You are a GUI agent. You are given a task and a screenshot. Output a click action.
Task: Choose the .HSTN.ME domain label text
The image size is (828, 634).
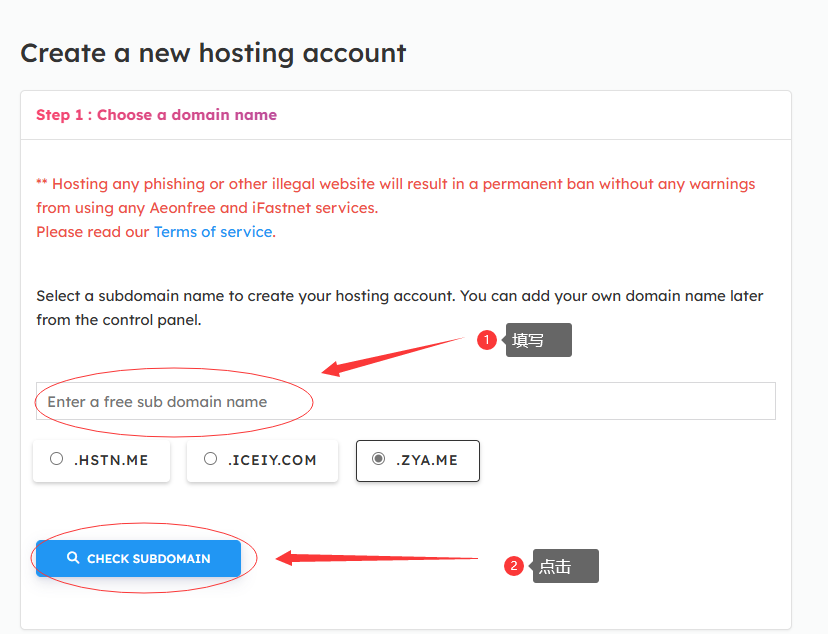point(111,460)
